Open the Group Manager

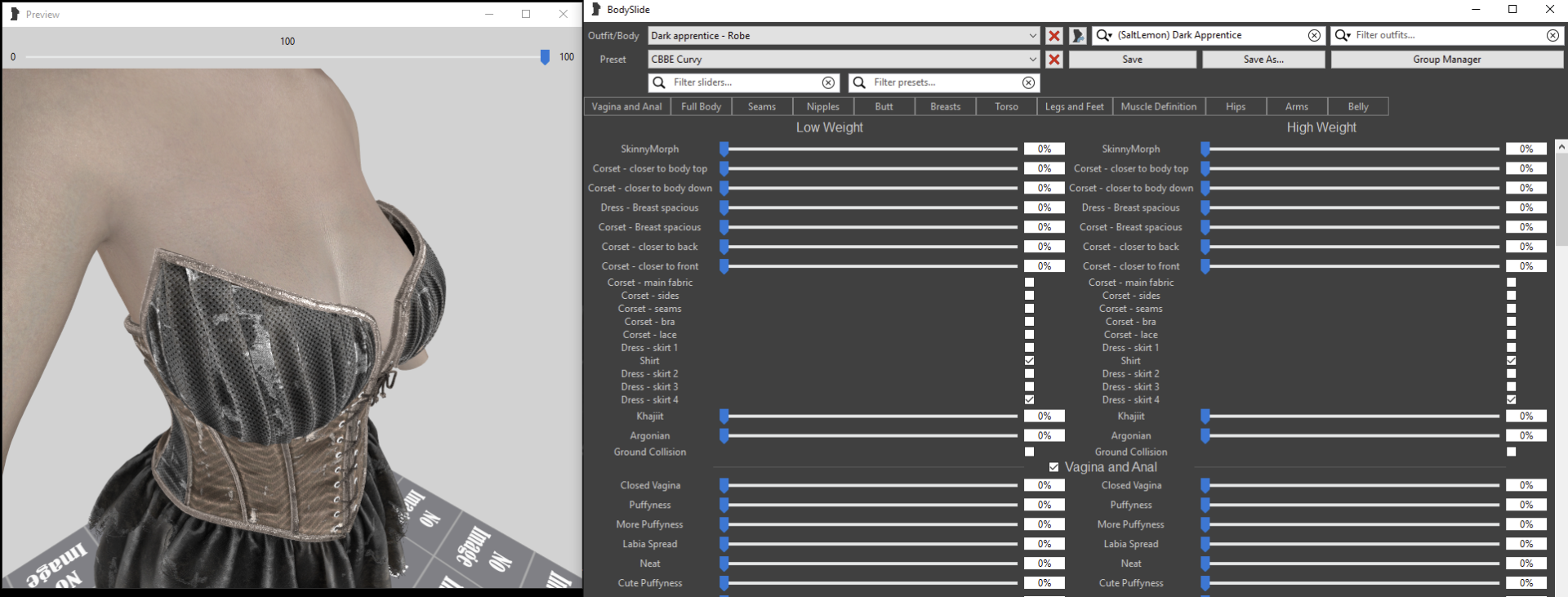[1447, 60]
